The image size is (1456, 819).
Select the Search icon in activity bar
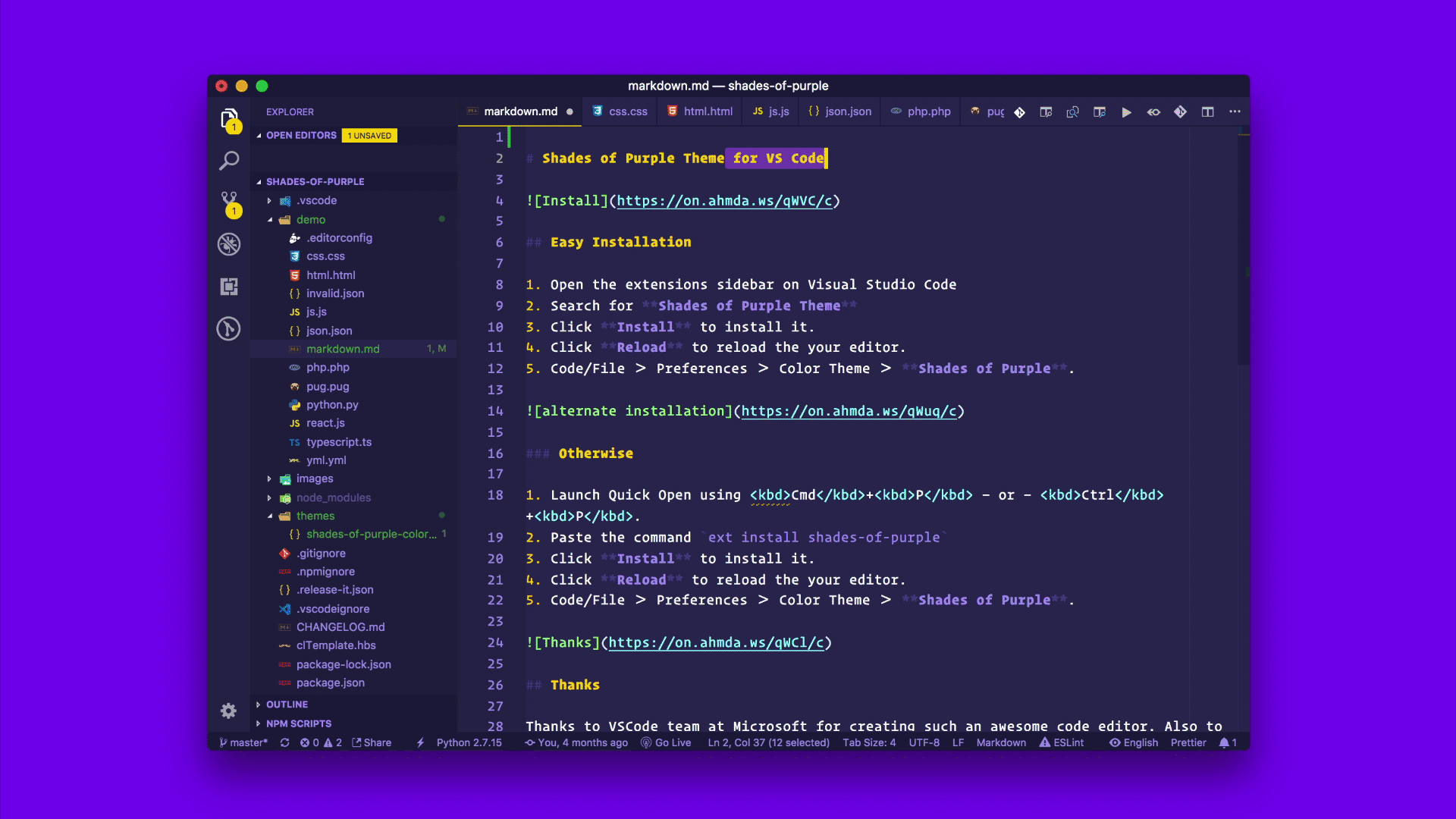tap(229, 161)
